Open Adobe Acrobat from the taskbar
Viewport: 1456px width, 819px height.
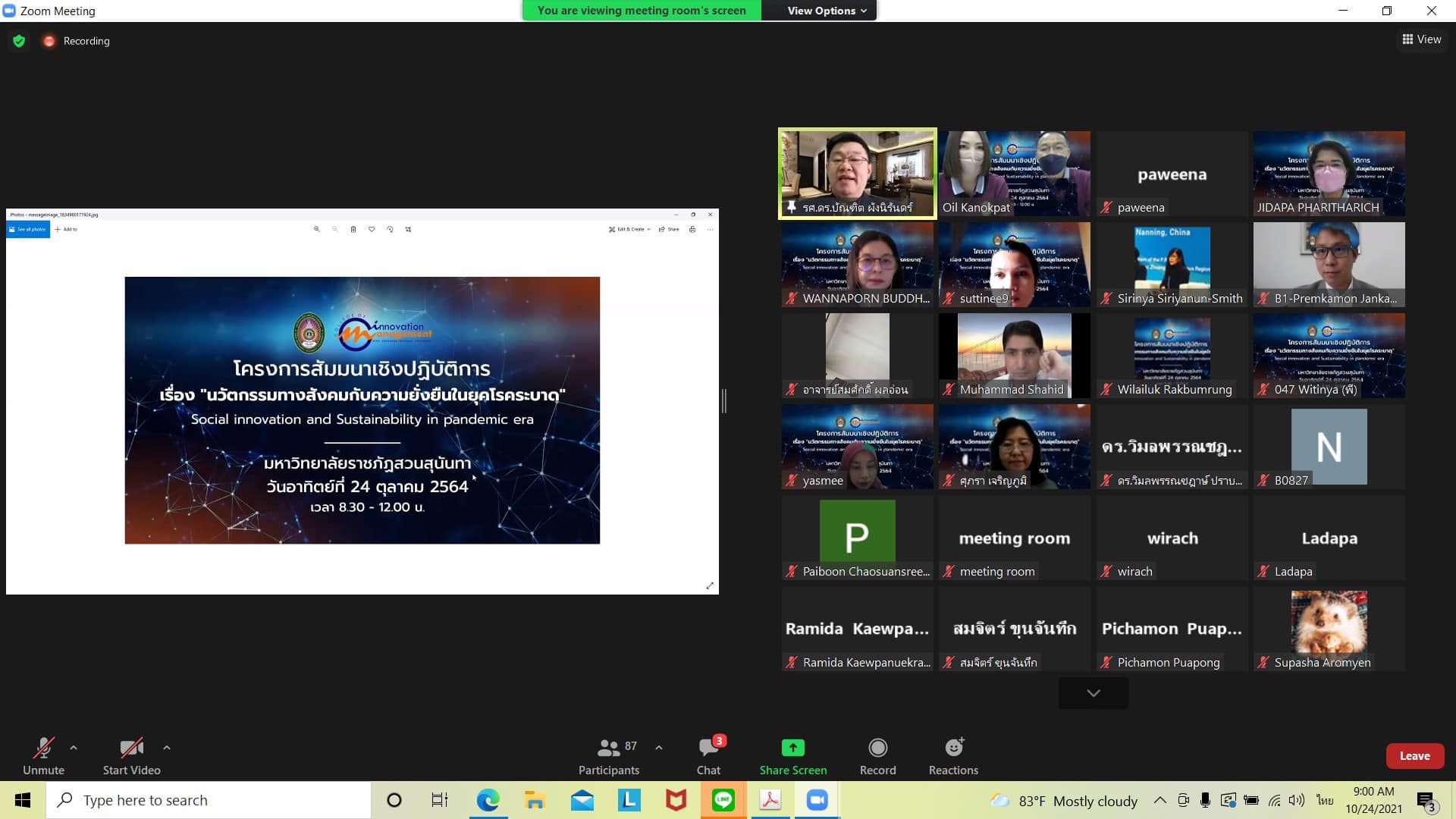tap(770, 800)
